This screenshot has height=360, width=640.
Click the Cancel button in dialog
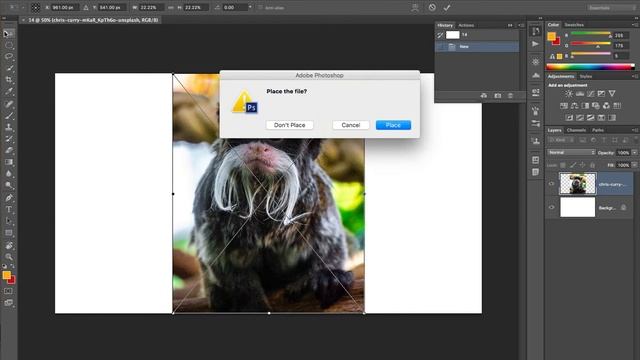coord(351,125)
